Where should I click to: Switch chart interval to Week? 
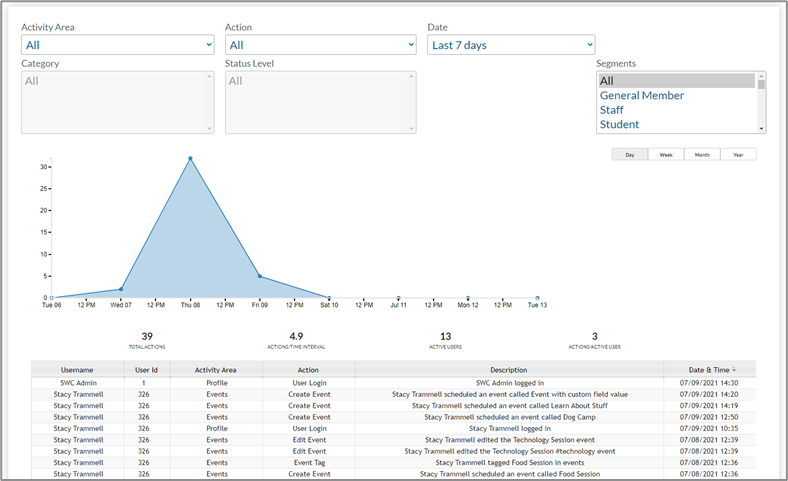tap(666, 155)
